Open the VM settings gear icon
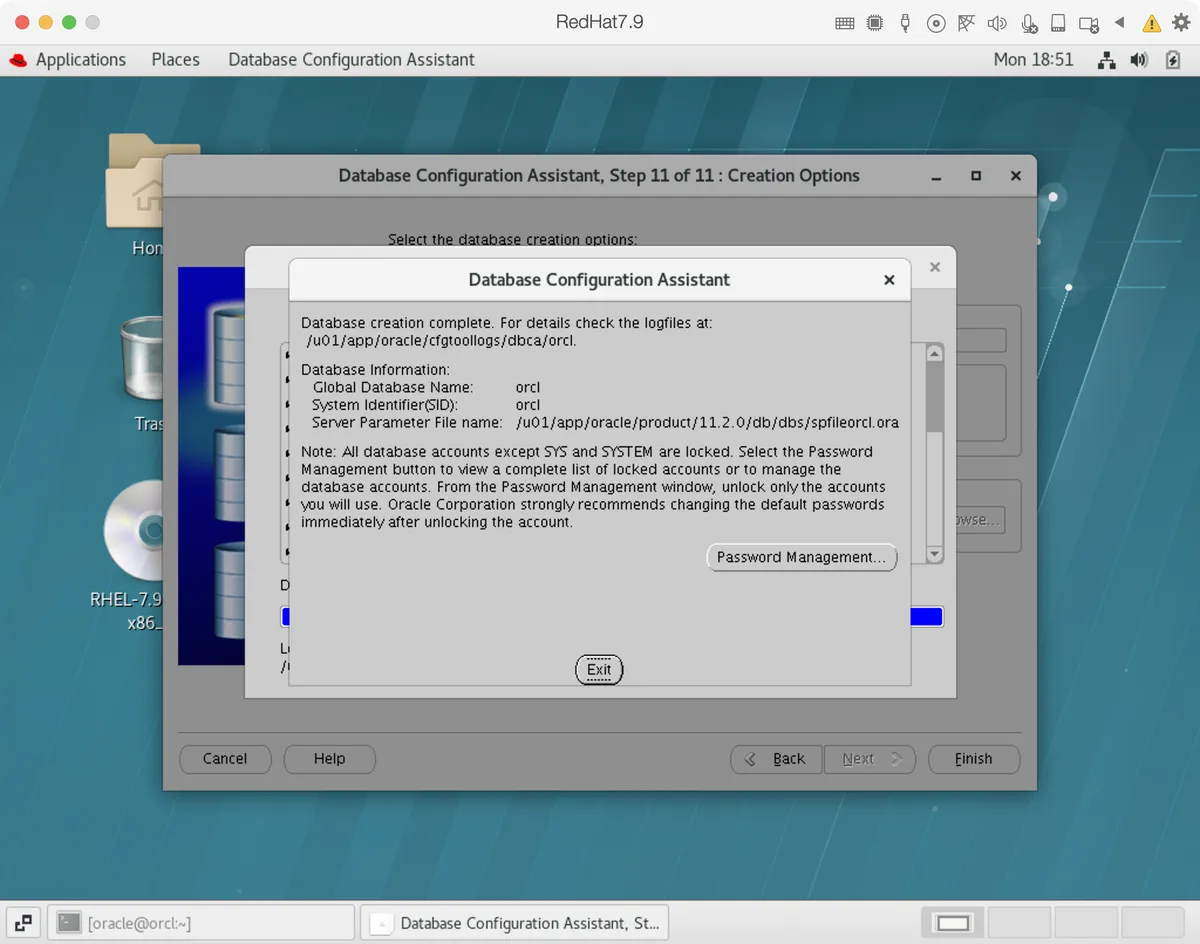This screenshot has width=1200, height=944. (x=1179, y=22)
